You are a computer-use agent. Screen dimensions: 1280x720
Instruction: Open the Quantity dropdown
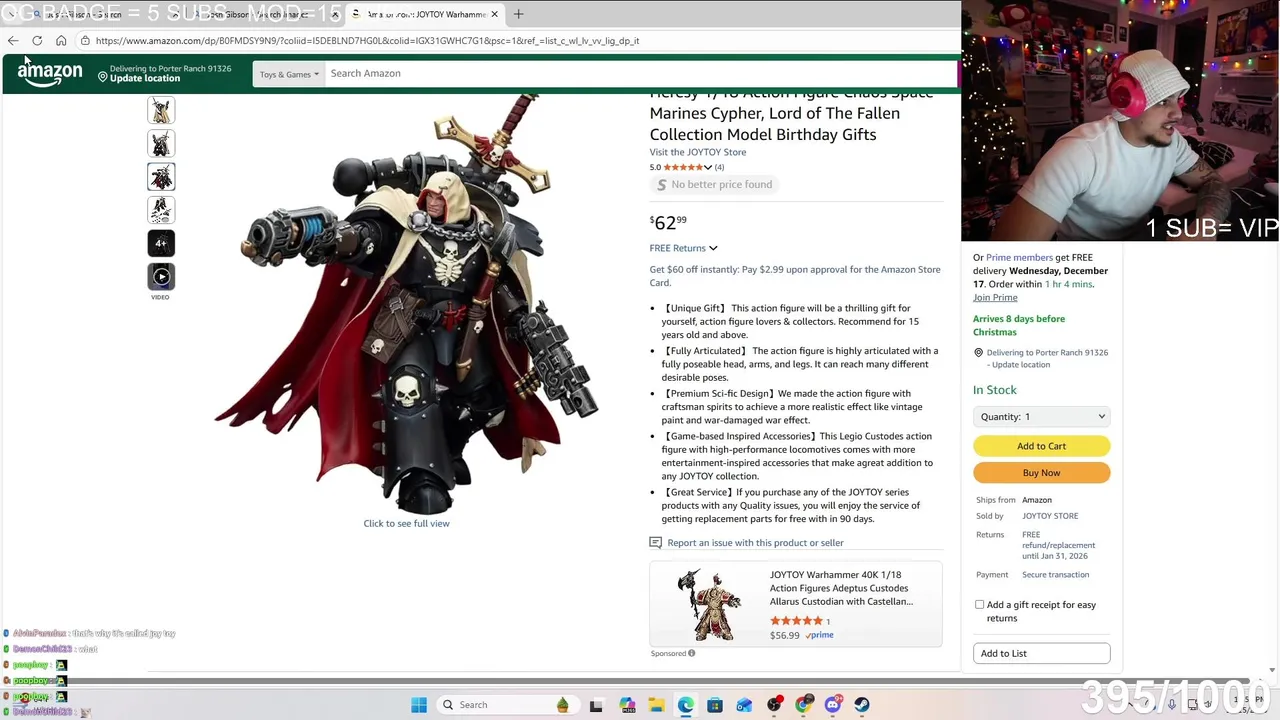coord(1042,416)
